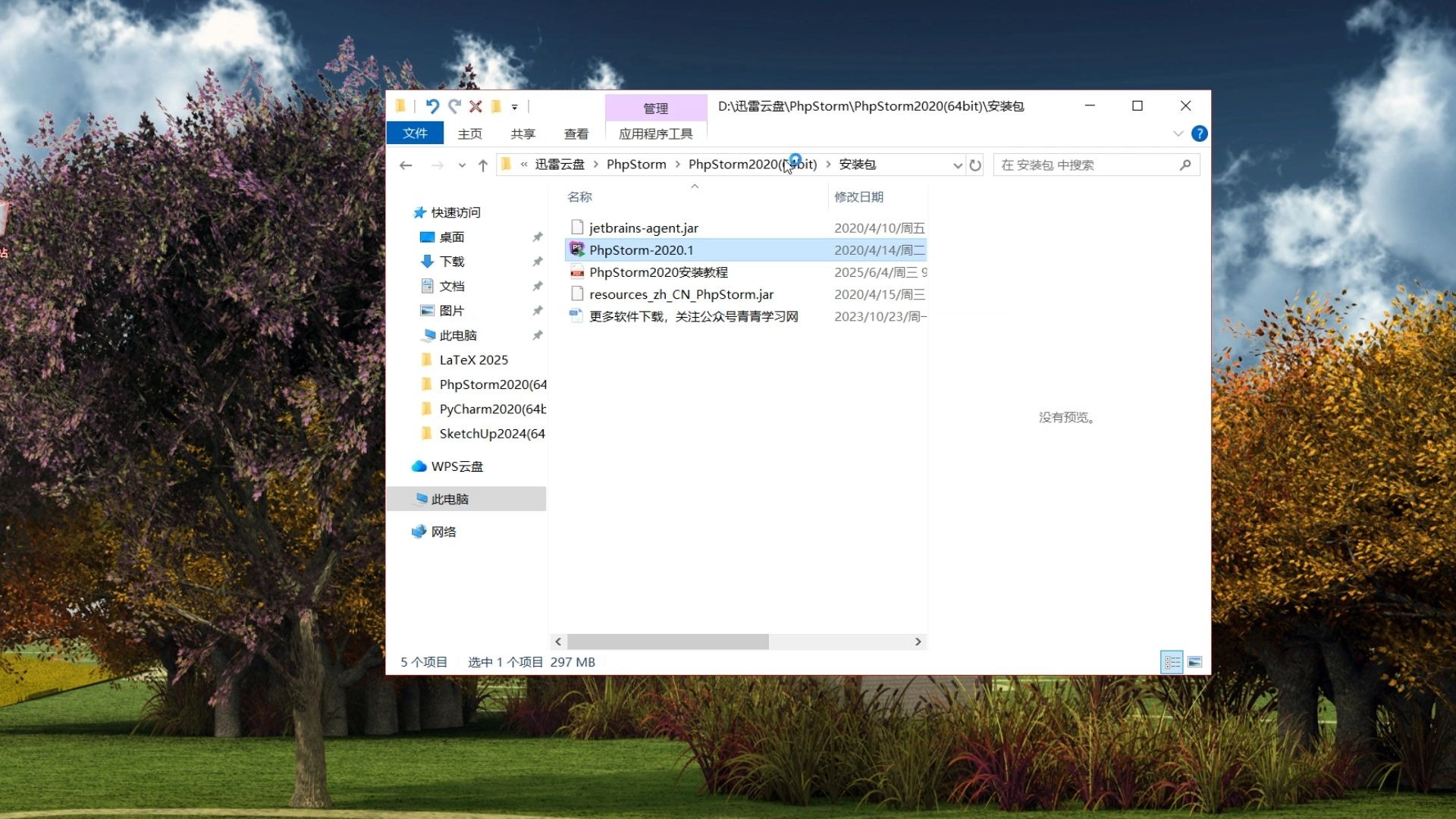Click 安装包 in the address breadcrumb
This screenshot has width=1456, height=819.
click(857, 165)
